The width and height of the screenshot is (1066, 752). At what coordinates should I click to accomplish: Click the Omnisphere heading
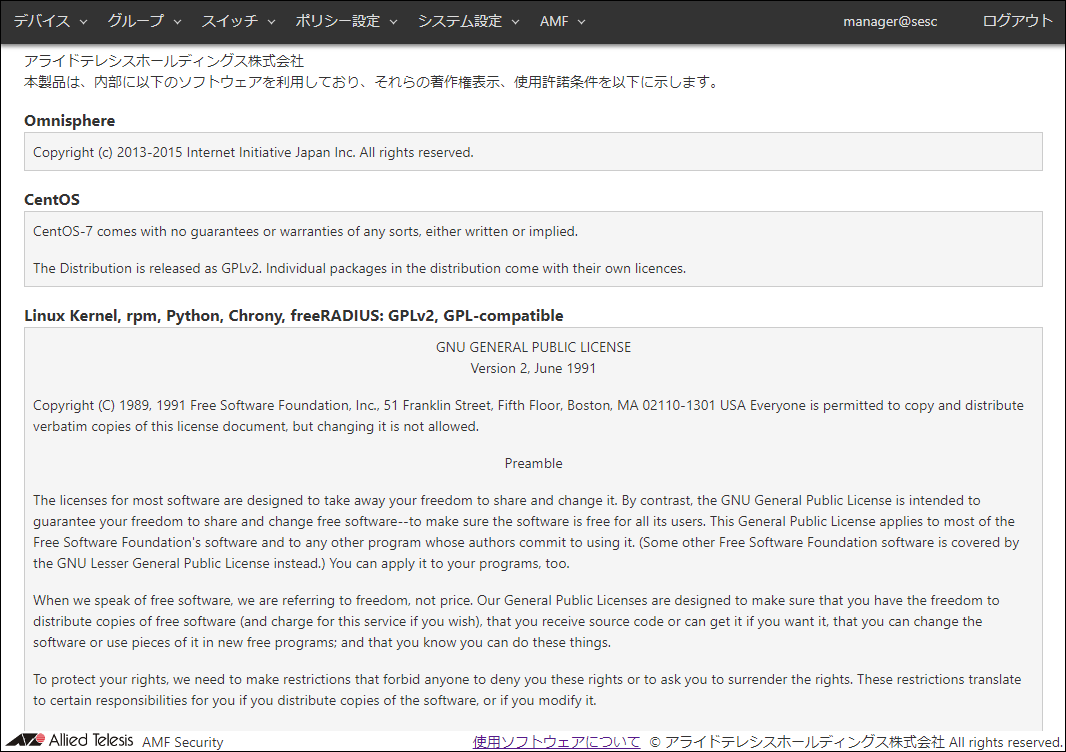69,120
